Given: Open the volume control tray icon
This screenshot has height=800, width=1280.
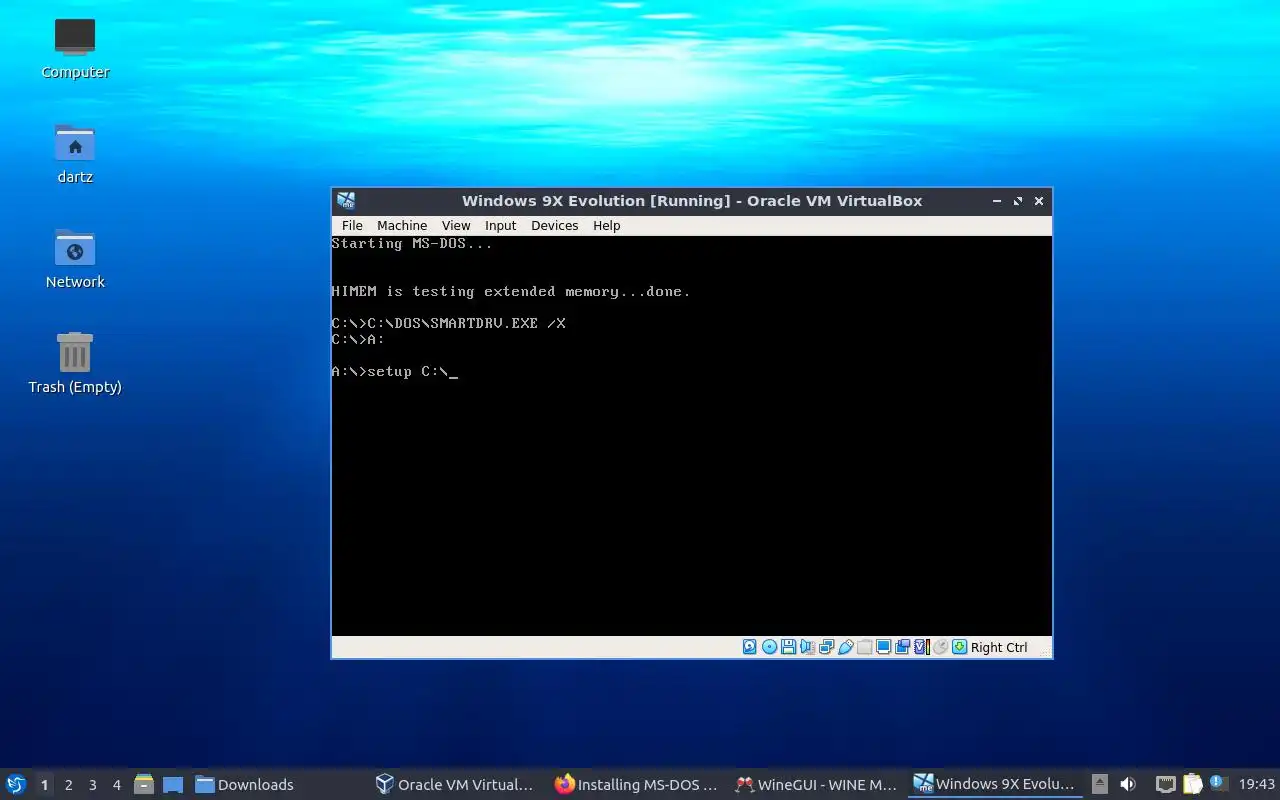Looking at the screenshot, I should click(1128, 784).
